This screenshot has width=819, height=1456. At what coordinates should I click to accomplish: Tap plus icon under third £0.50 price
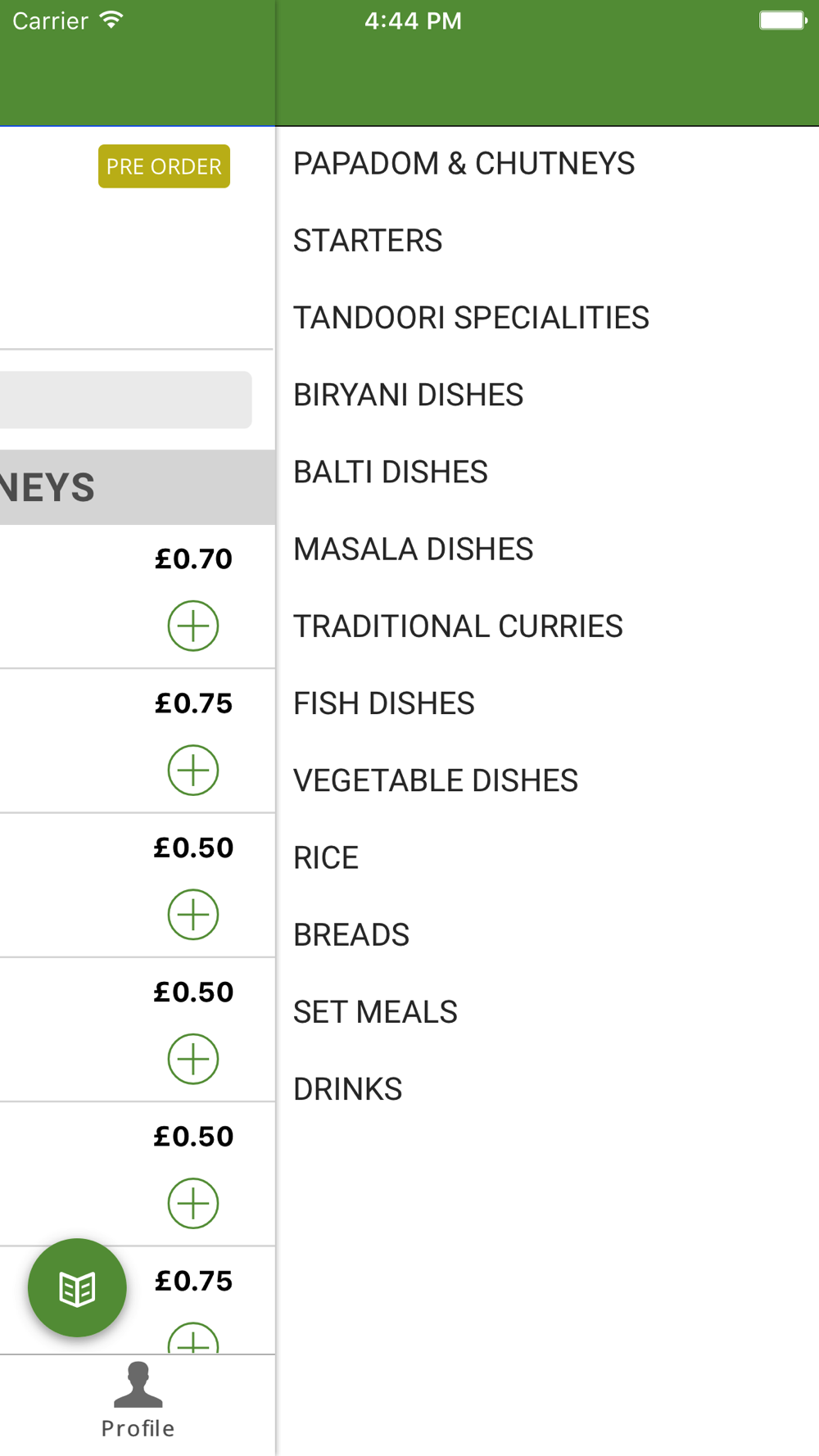pyautogui.click(x=193, y=1204)
